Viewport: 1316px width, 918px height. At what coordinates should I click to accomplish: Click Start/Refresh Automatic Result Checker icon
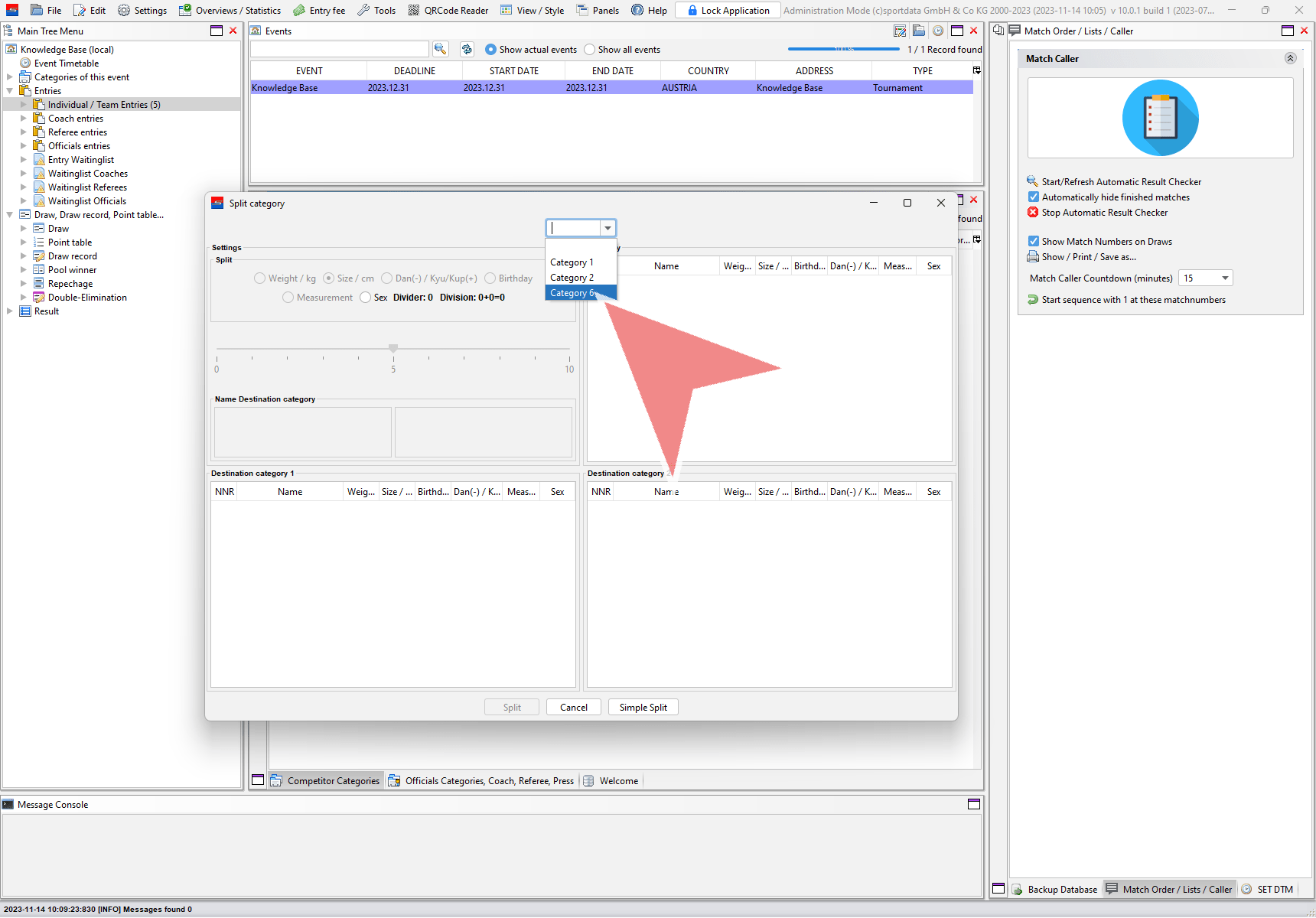pos(1033,181)
